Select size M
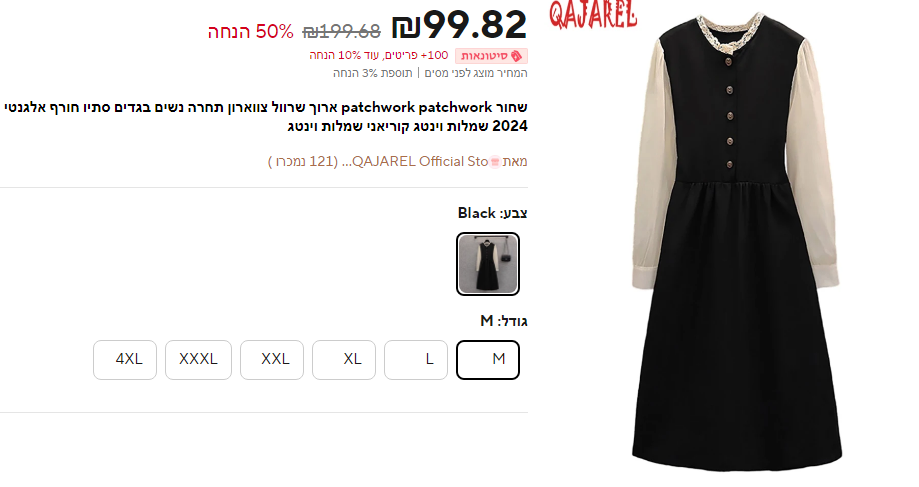 click(x=488, y=360)
